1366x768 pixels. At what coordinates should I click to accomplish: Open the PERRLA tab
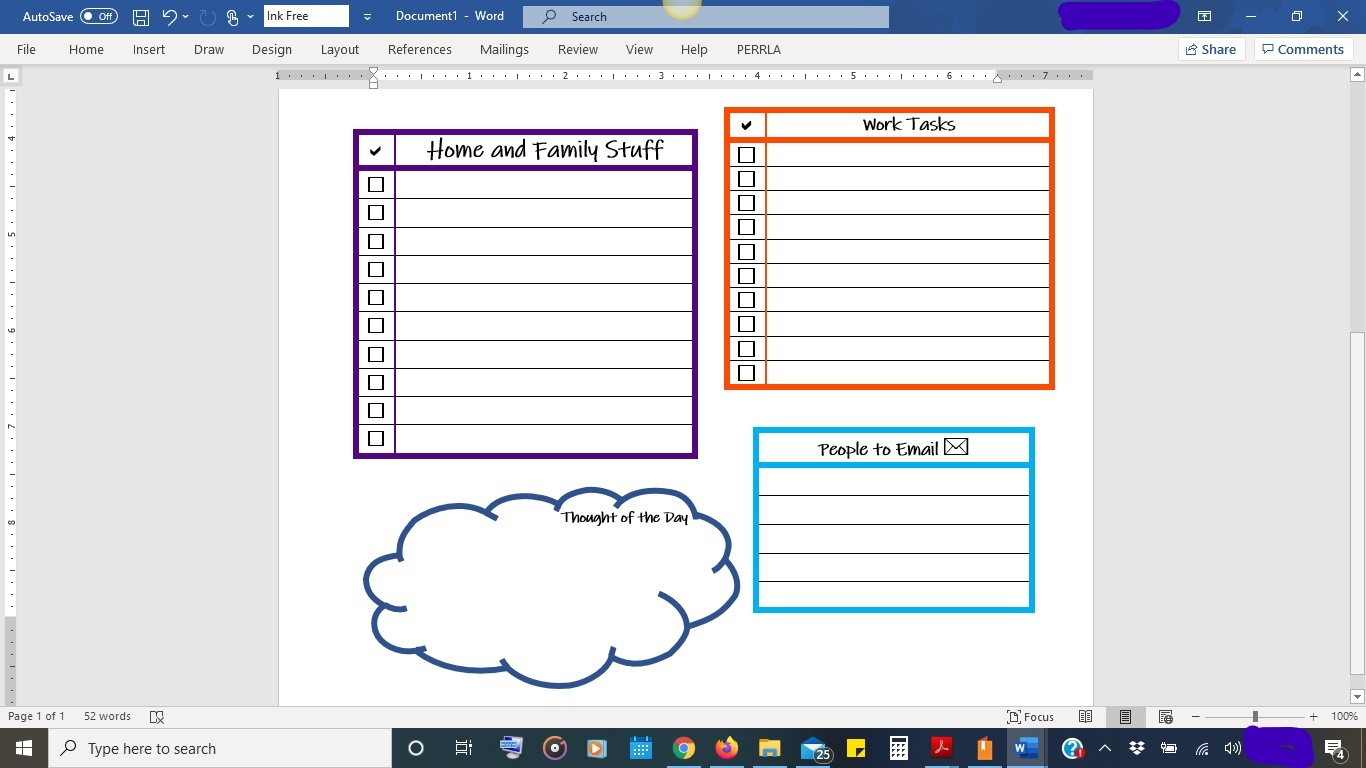[x=758, y=49]
